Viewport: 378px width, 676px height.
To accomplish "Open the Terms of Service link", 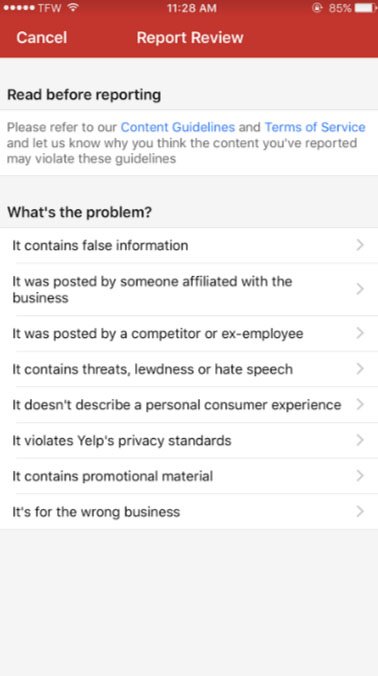I will coord(315,127).
